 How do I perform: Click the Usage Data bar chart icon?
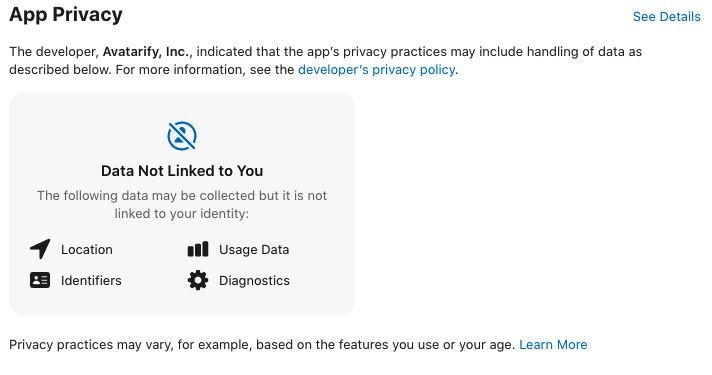(x=198, y=249)
